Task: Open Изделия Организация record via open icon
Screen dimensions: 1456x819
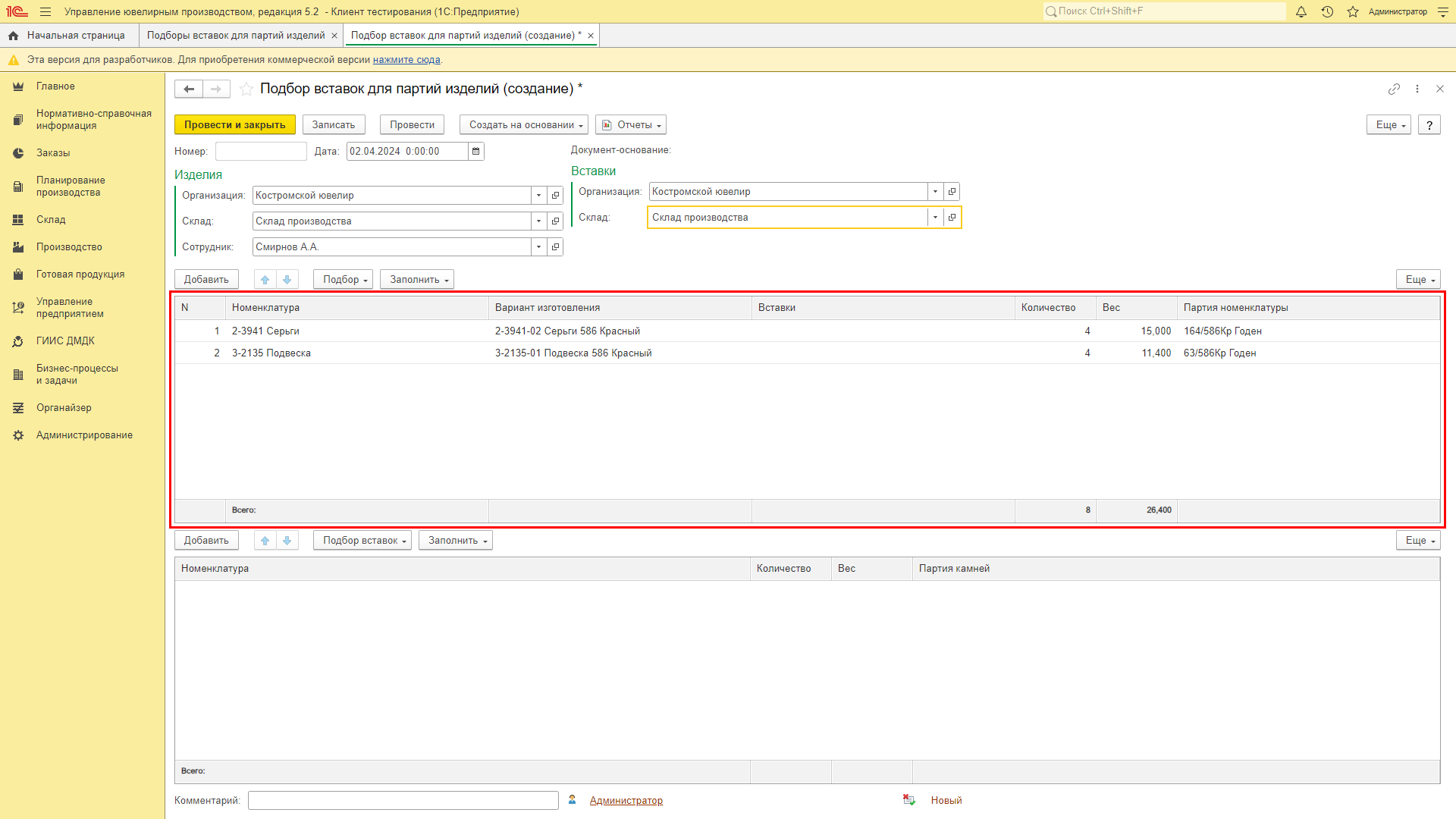Action: click(x=556, y=195)
